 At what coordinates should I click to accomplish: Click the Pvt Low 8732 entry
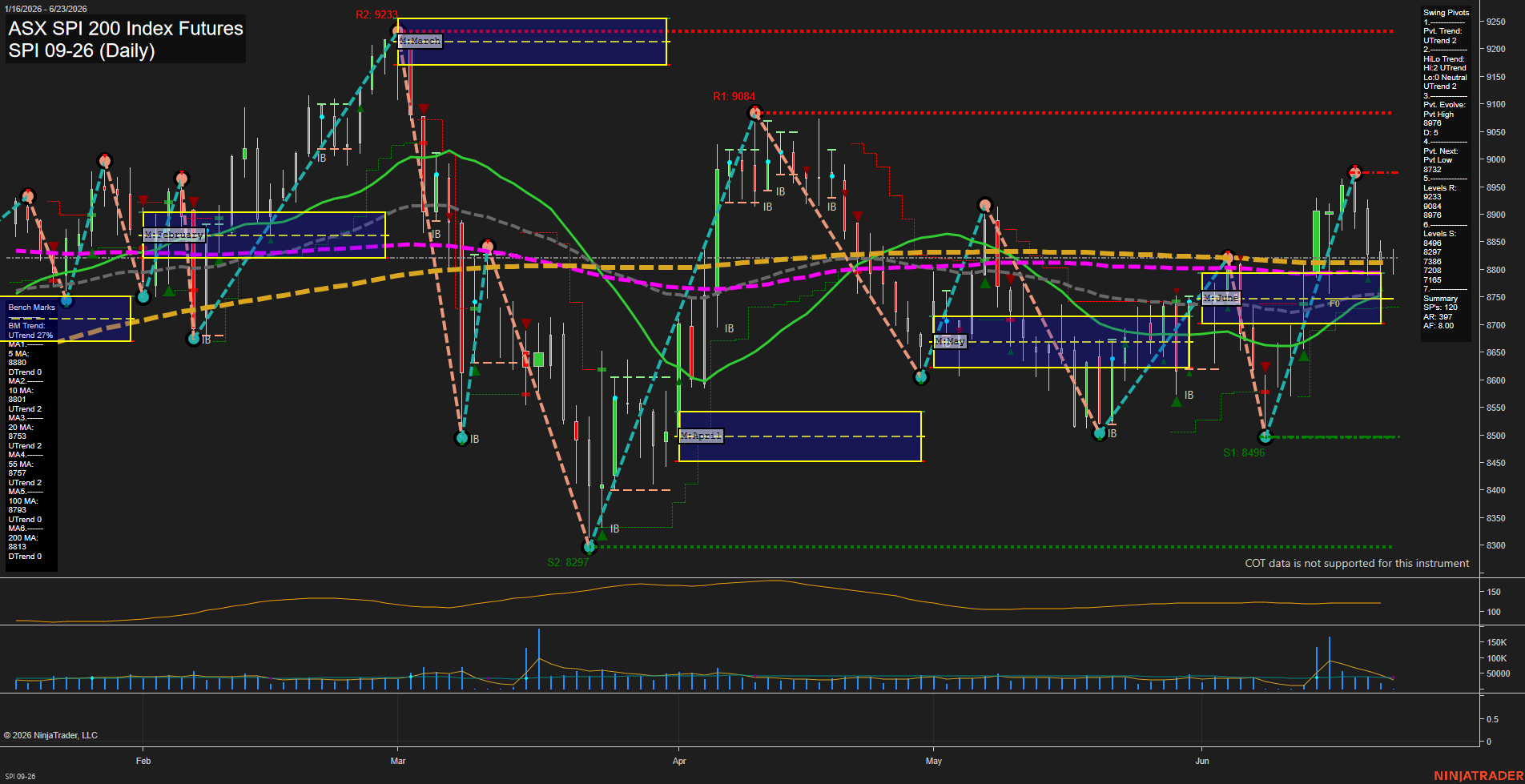[1438, 165]
